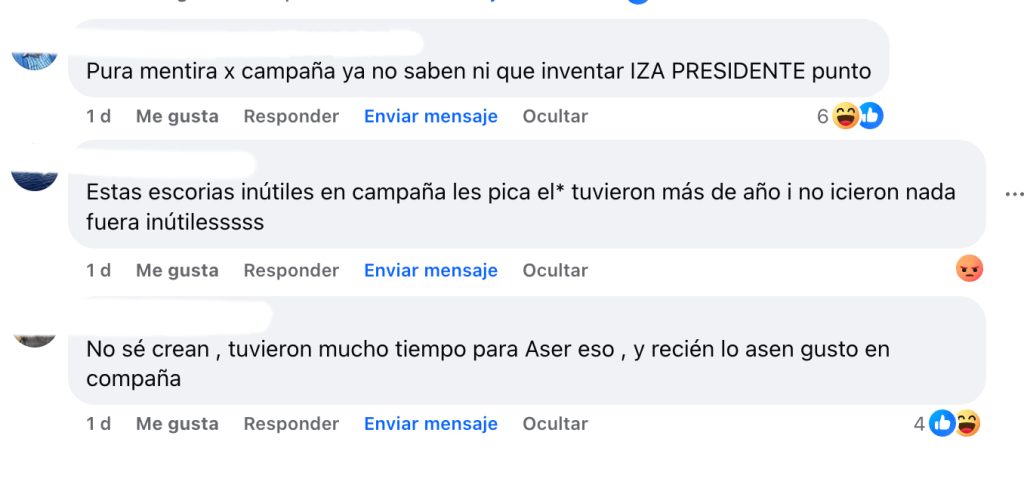Click the laughing emoji on the IZA PRESIDENTE comment
The height and width of the screenshot is (482, 1024).
tap(845, 116)
